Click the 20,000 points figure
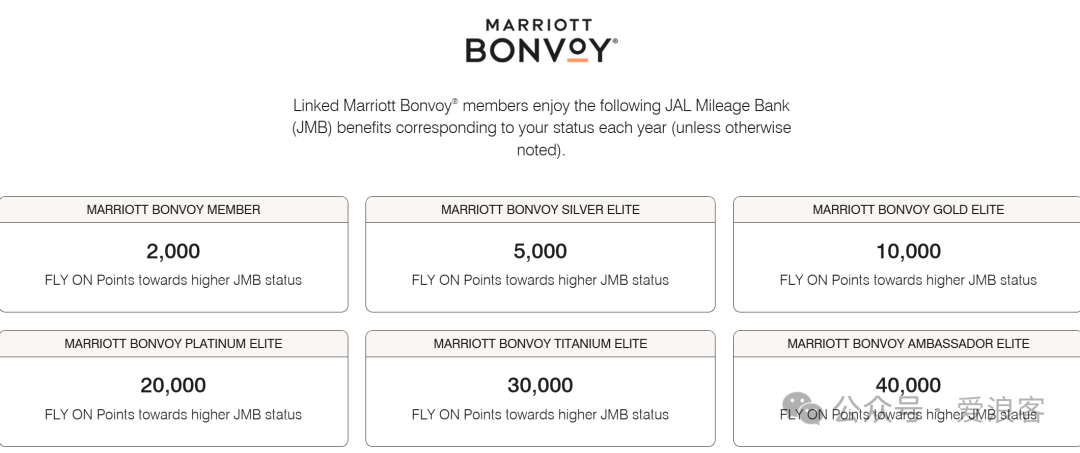Screen dimensions: 1080x453 (173, 386)
